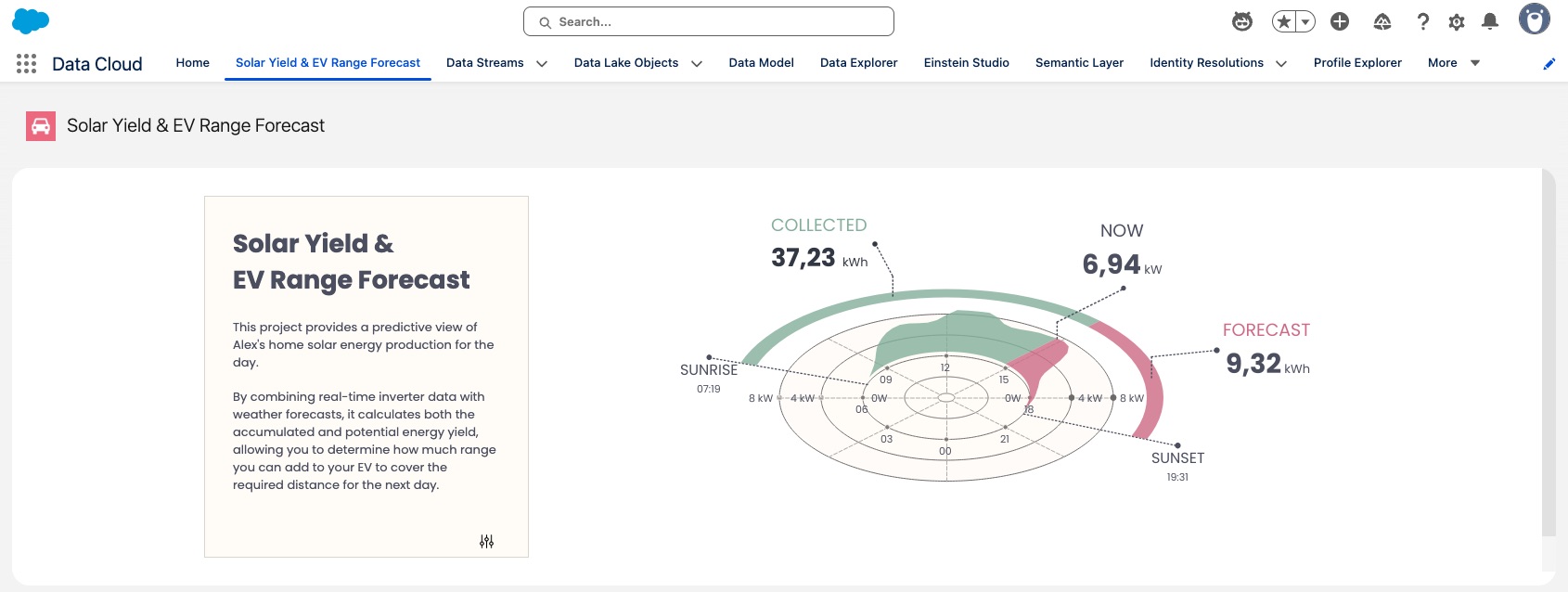Image resolution: width=1568 pixels, height=592 pixels.
Task: Focus the global Search field
Action: pos(709,21)
